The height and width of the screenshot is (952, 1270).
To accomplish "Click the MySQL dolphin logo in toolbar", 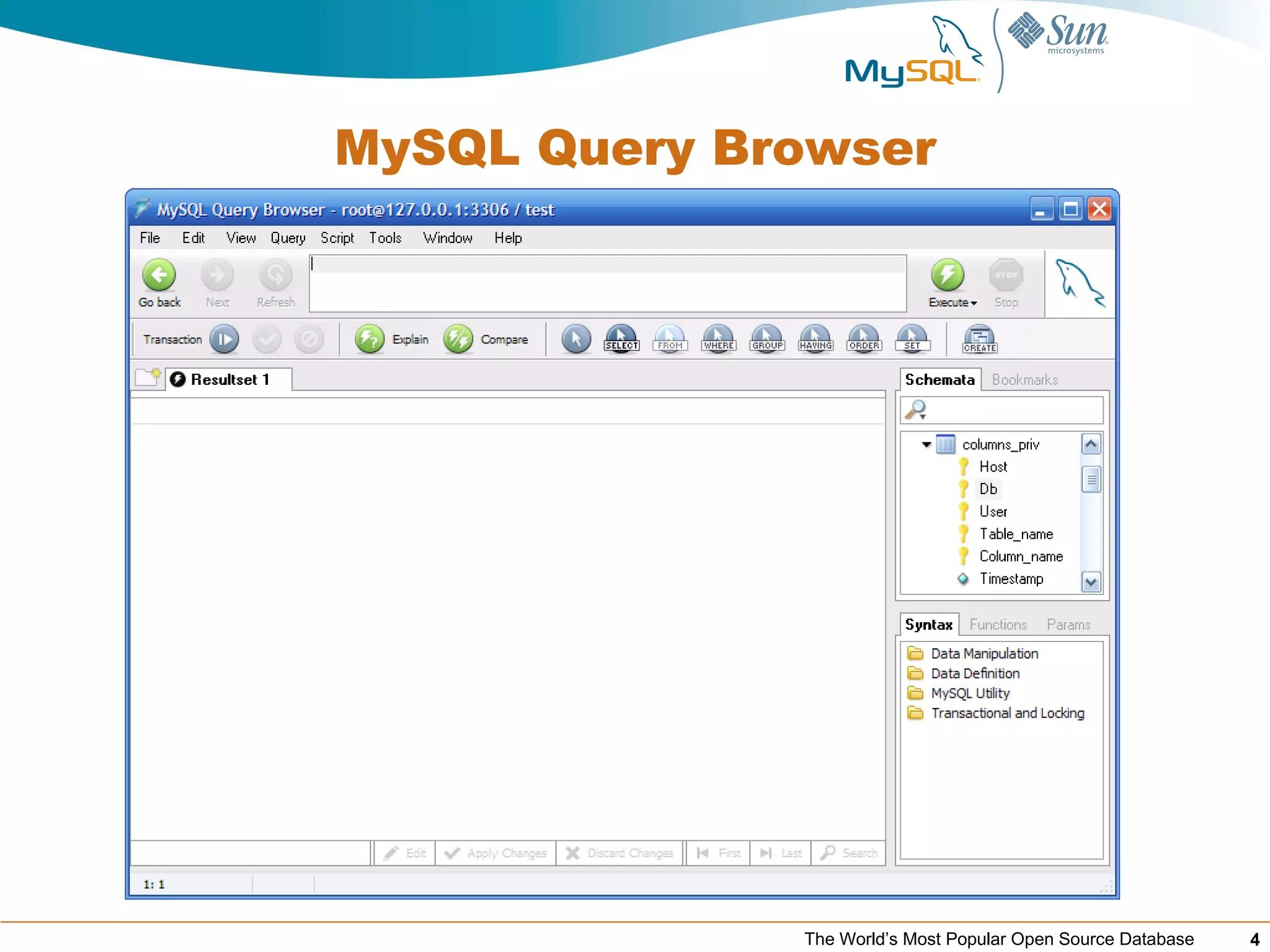I will pos(1080,284).
